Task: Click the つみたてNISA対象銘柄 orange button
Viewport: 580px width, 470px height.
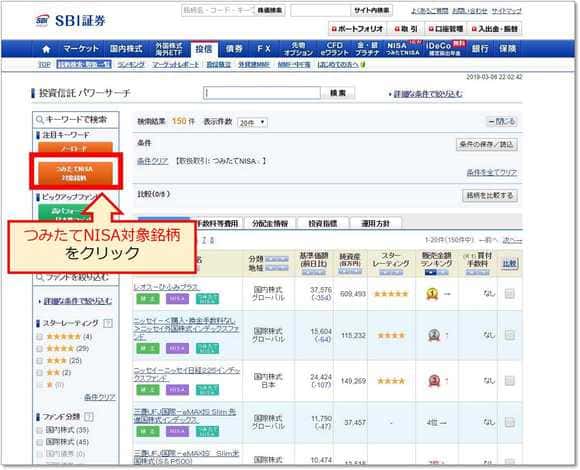Action: coord(75,173)
